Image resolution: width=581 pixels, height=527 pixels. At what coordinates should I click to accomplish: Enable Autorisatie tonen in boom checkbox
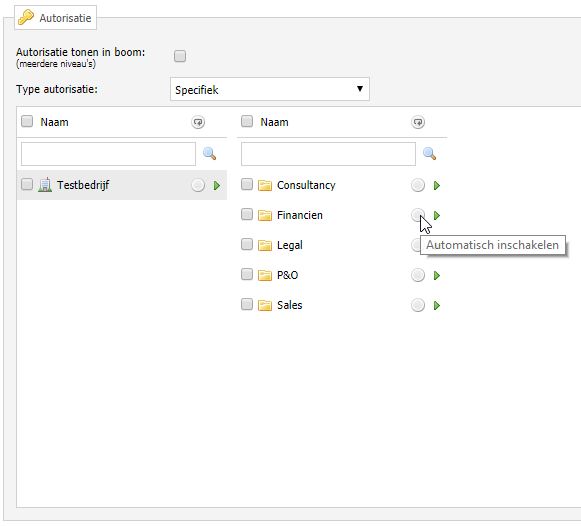click(180, 56)
